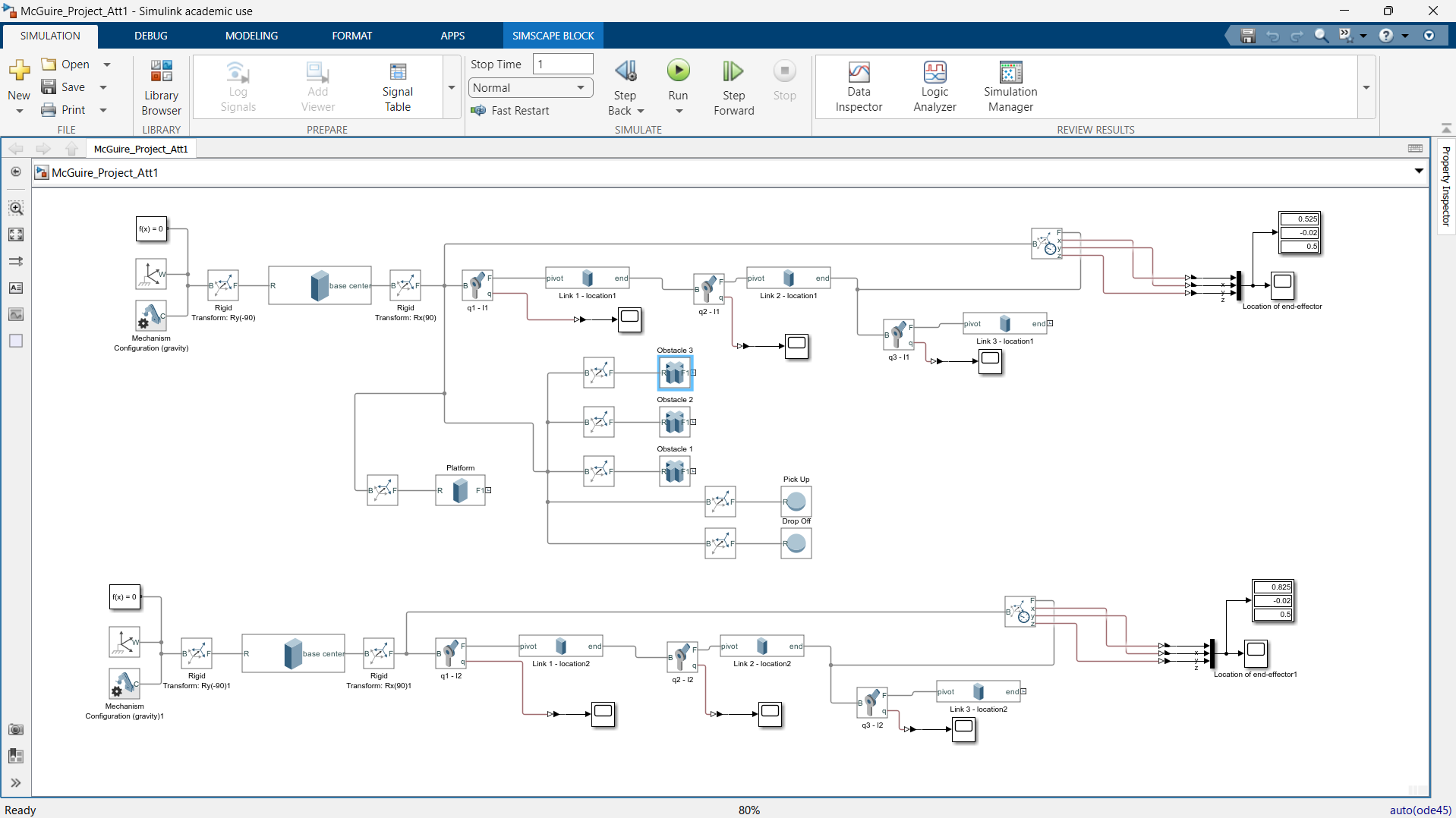
Task: Click the Save button
Action: pos(64,87)
